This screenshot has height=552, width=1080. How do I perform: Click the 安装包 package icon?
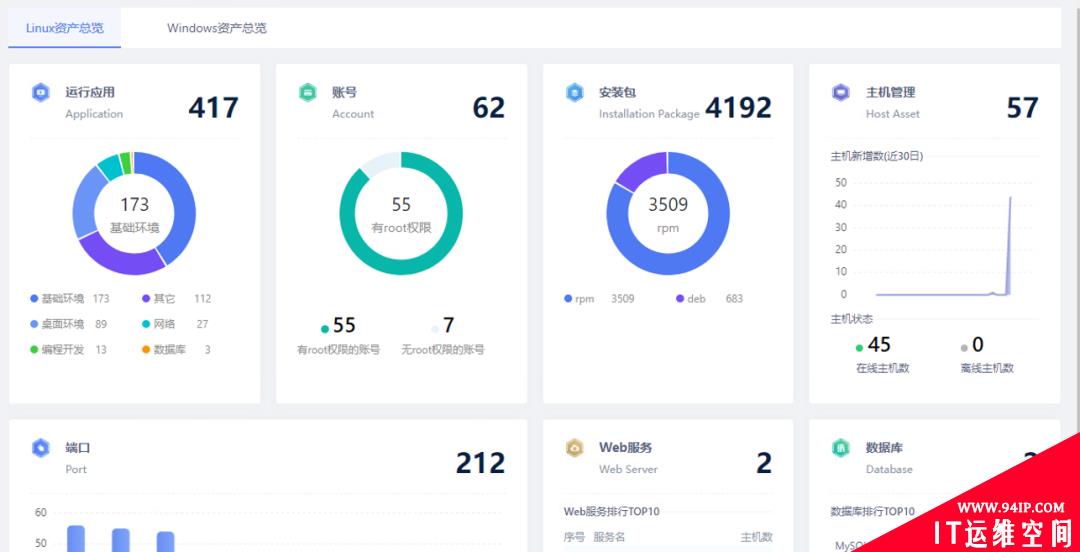pos(574,92)
